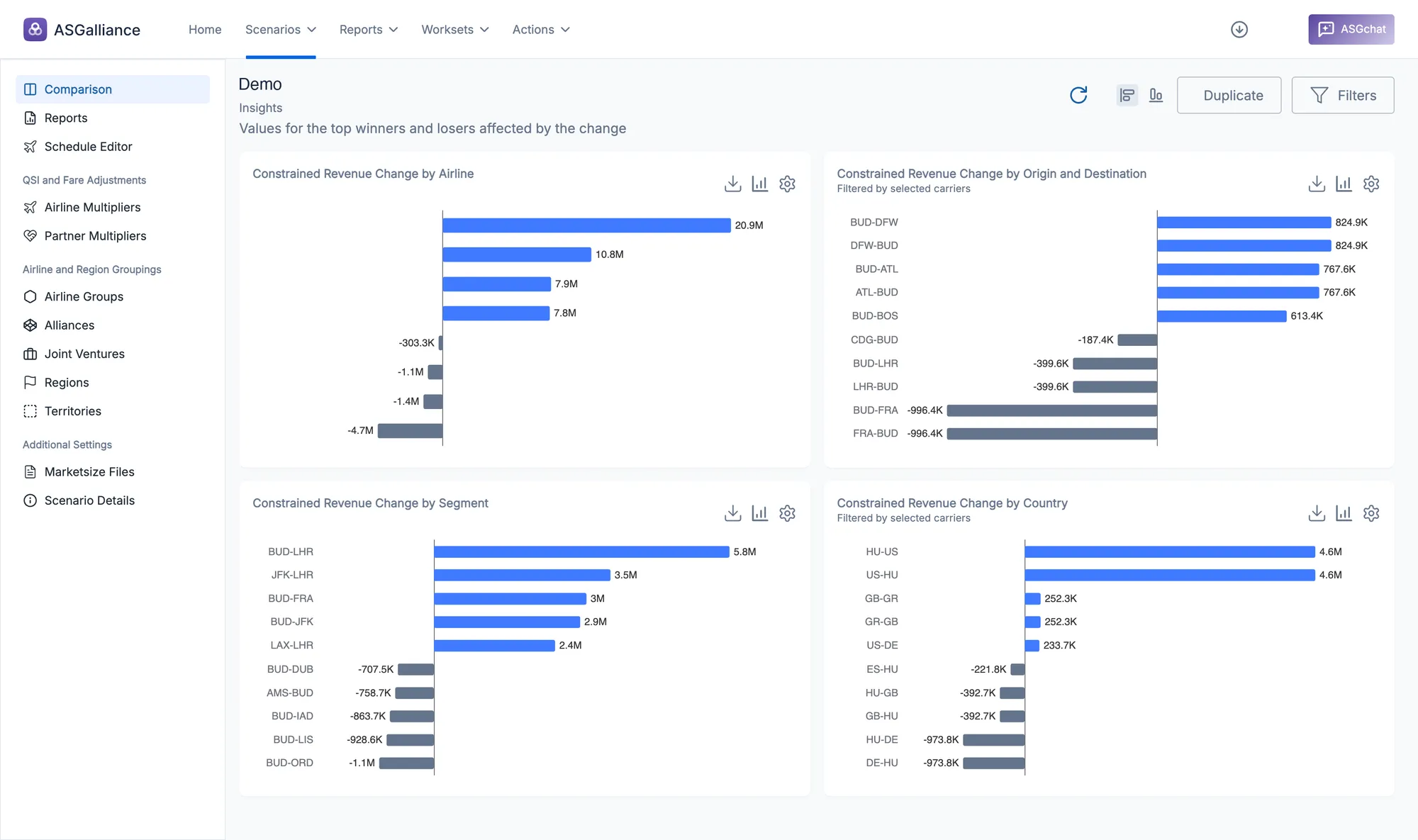
Task: Expand the Actions dropdown menu
Action: coord(541,29)
